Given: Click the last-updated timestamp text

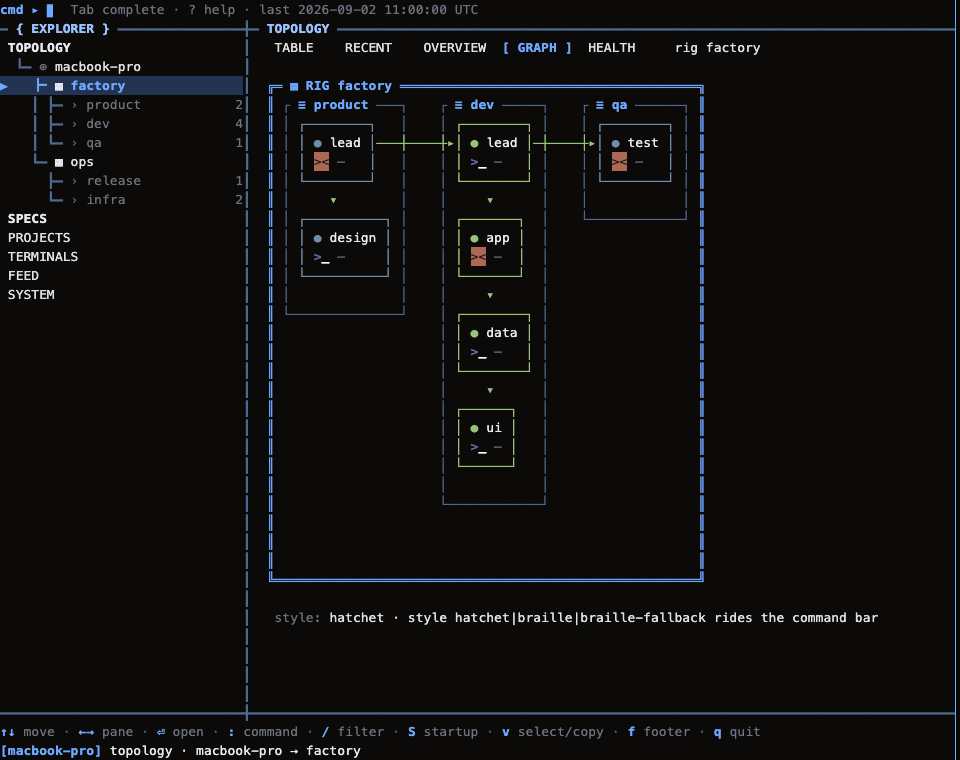Looking at the screenshot, I should (x=369, y=10).
